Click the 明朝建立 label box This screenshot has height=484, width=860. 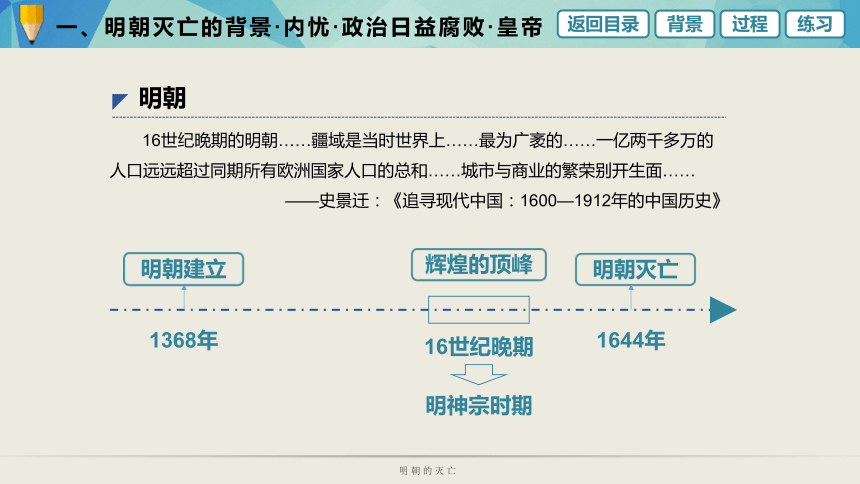pos(184,269)
